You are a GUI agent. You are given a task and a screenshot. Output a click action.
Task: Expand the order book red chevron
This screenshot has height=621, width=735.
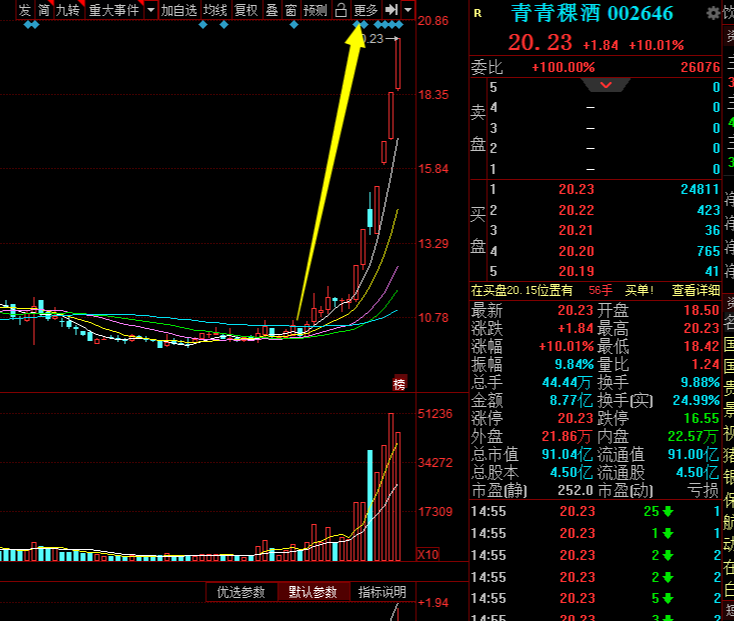606,85
